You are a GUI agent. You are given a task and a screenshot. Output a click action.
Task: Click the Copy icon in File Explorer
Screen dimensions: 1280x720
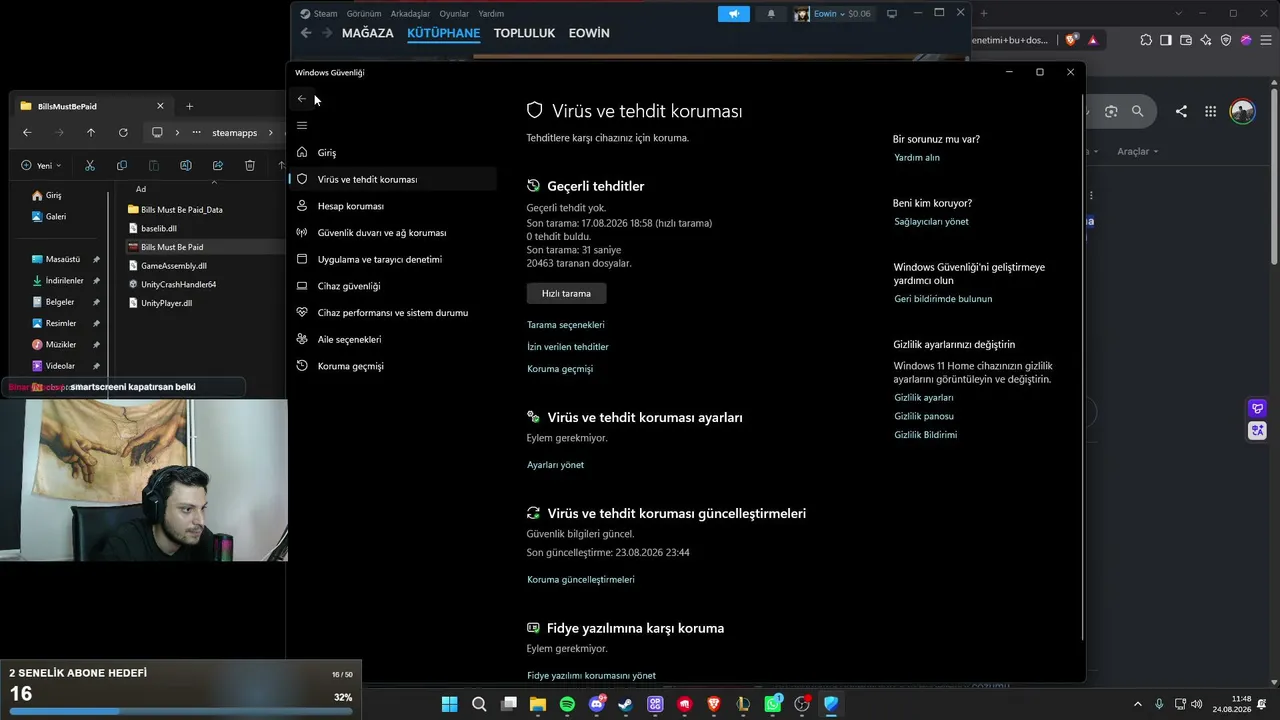122,165
